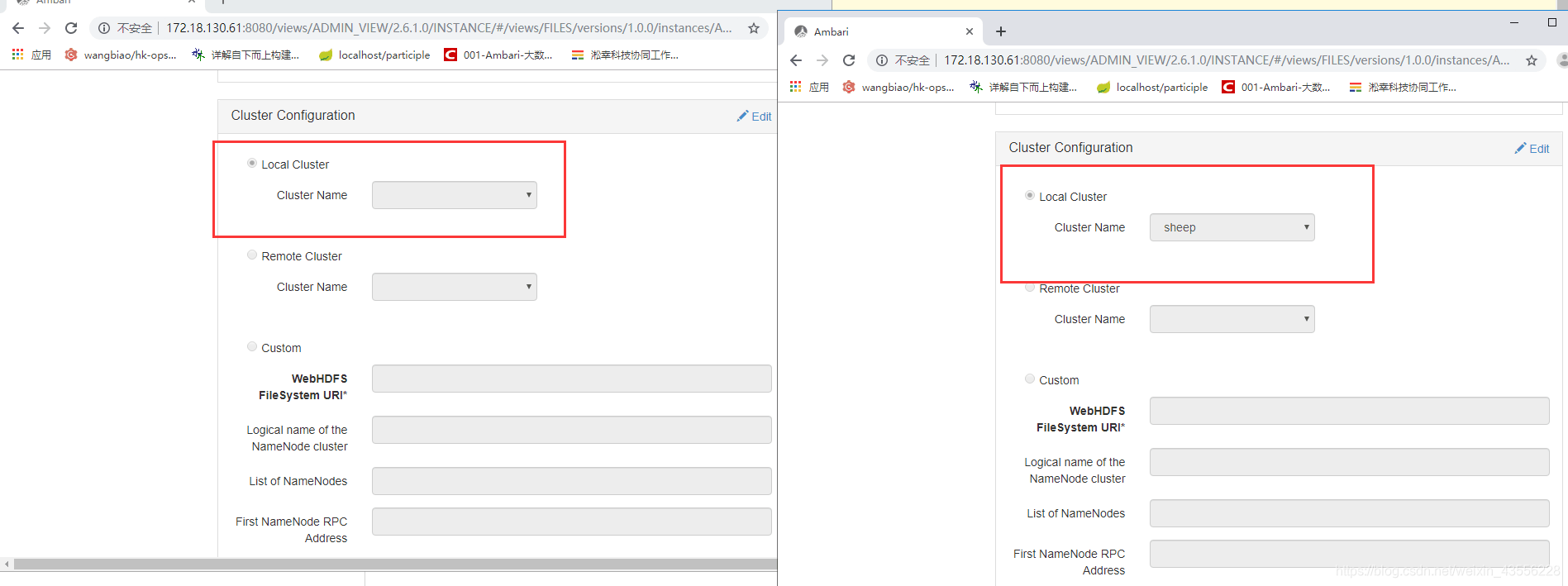Edit Cluster Configuration in right window

1532,149
